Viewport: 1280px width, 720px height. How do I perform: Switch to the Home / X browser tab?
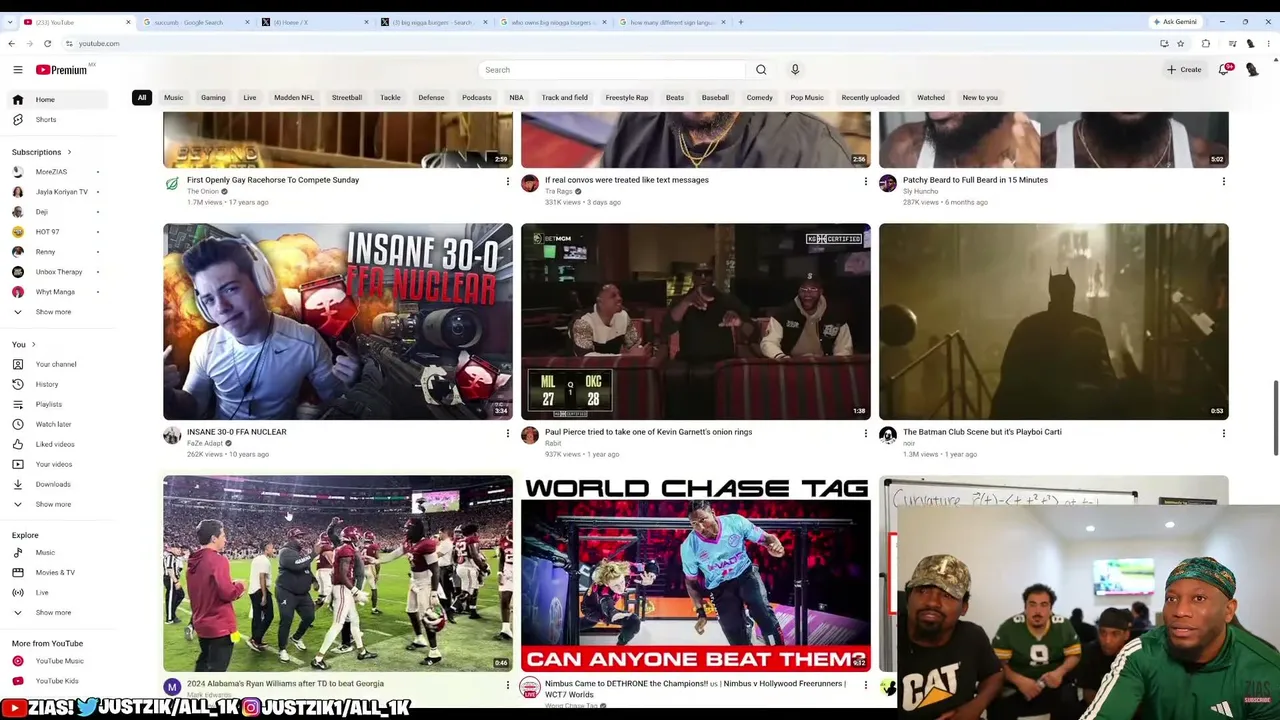(313, 22)
